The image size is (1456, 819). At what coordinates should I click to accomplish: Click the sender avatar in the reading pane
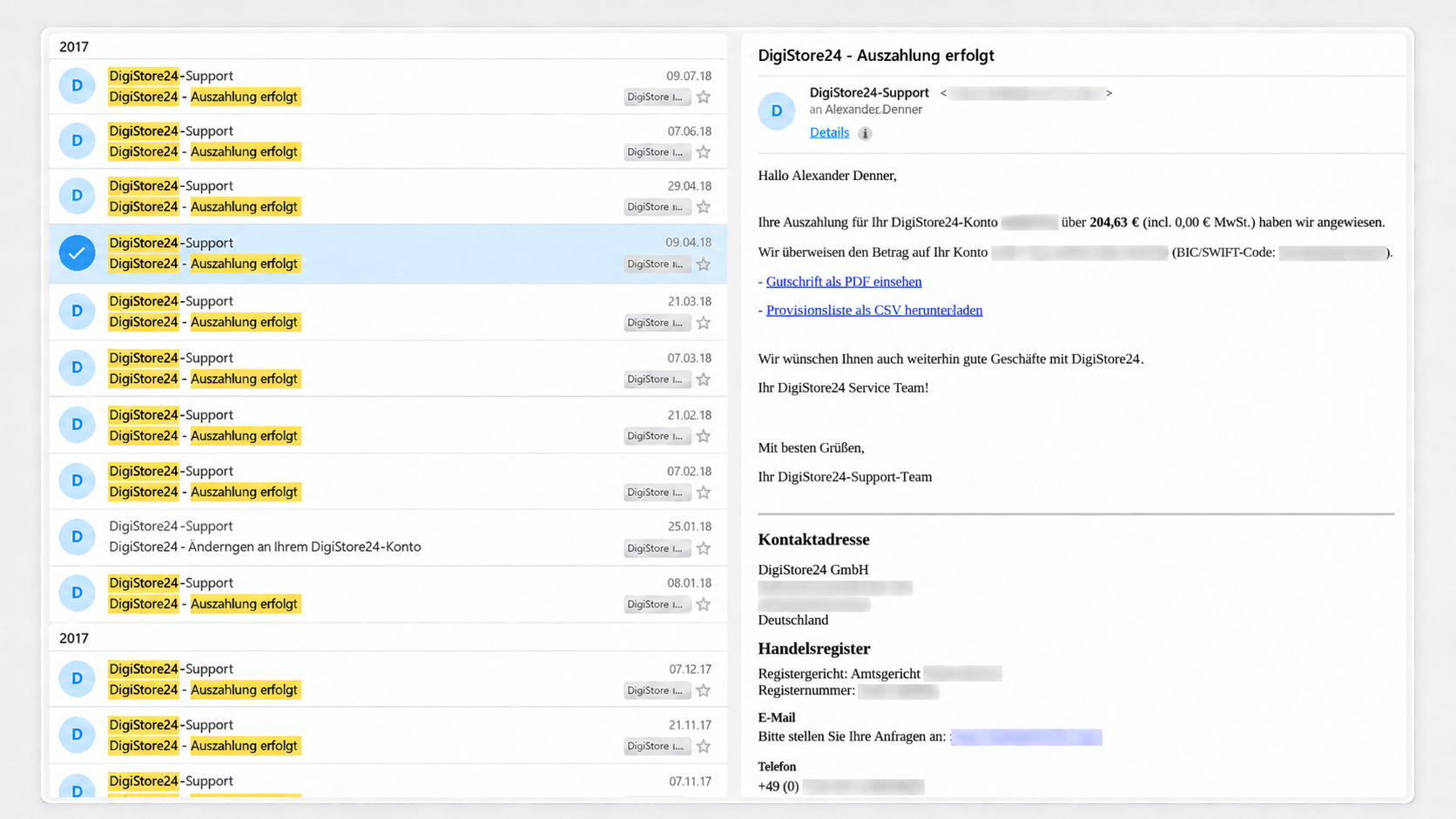777,111
